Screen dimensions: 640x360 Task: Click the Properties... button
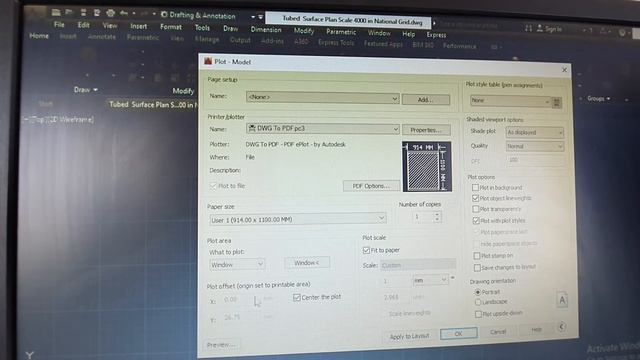coord(426,130)
